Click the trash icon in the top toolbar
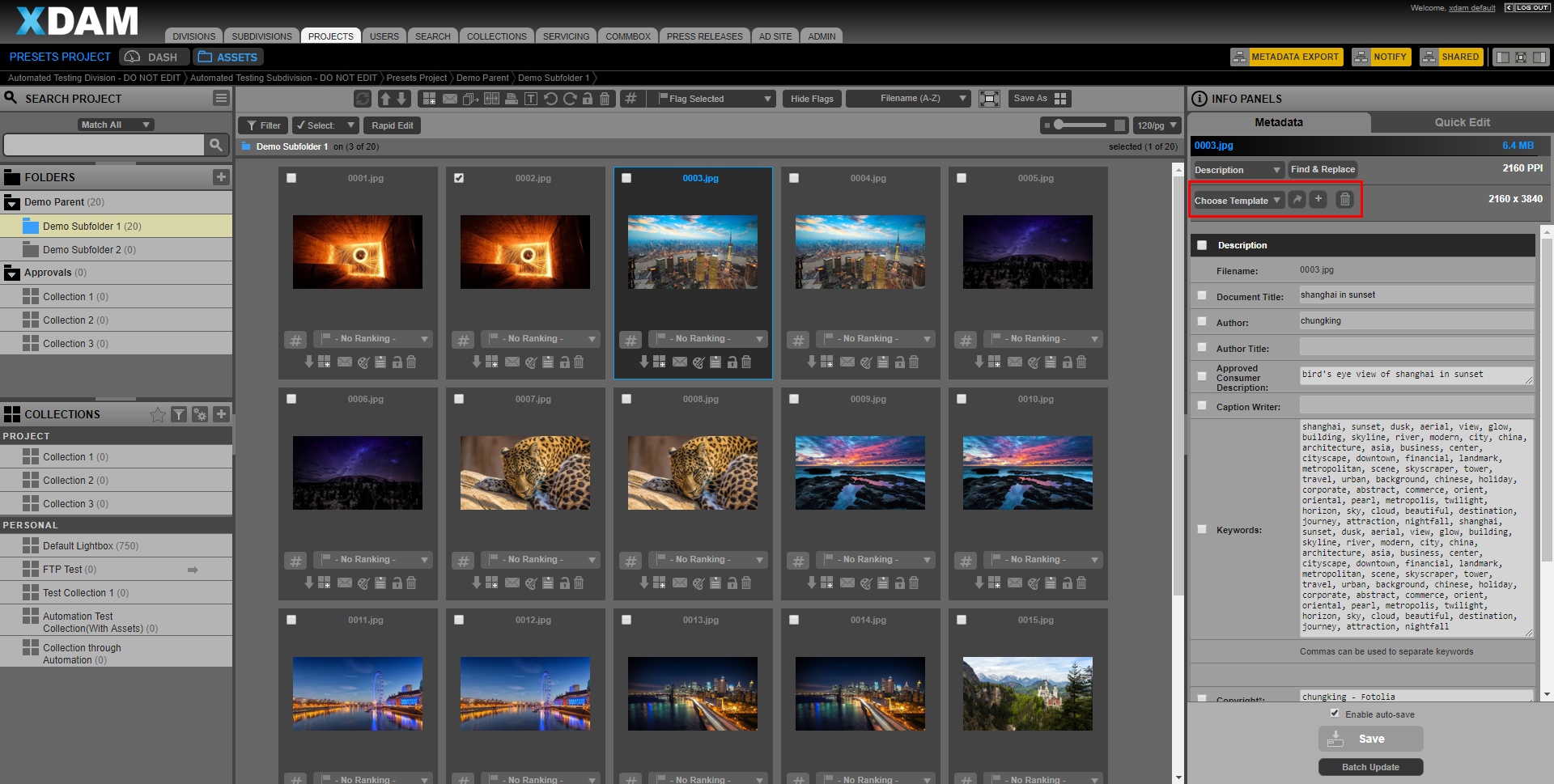Viewport: 1554px width, 784px height. 605,99
